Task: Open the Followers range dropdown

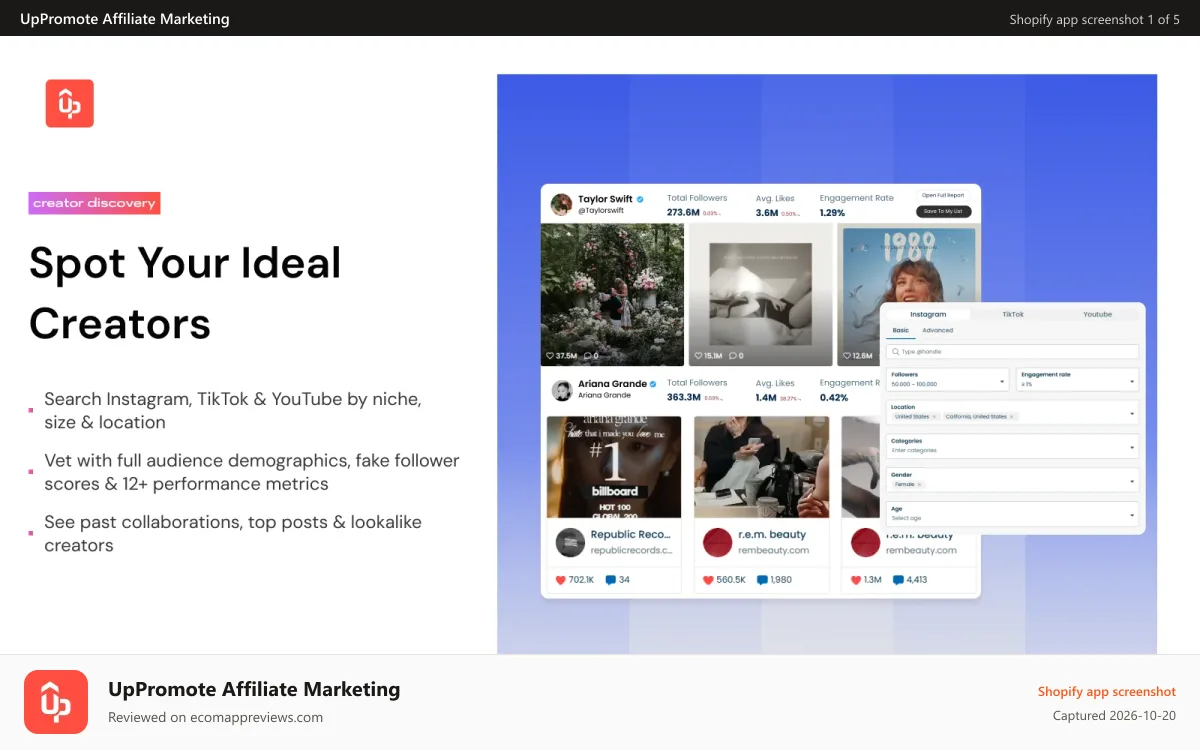Action: [x=948, y=380]
